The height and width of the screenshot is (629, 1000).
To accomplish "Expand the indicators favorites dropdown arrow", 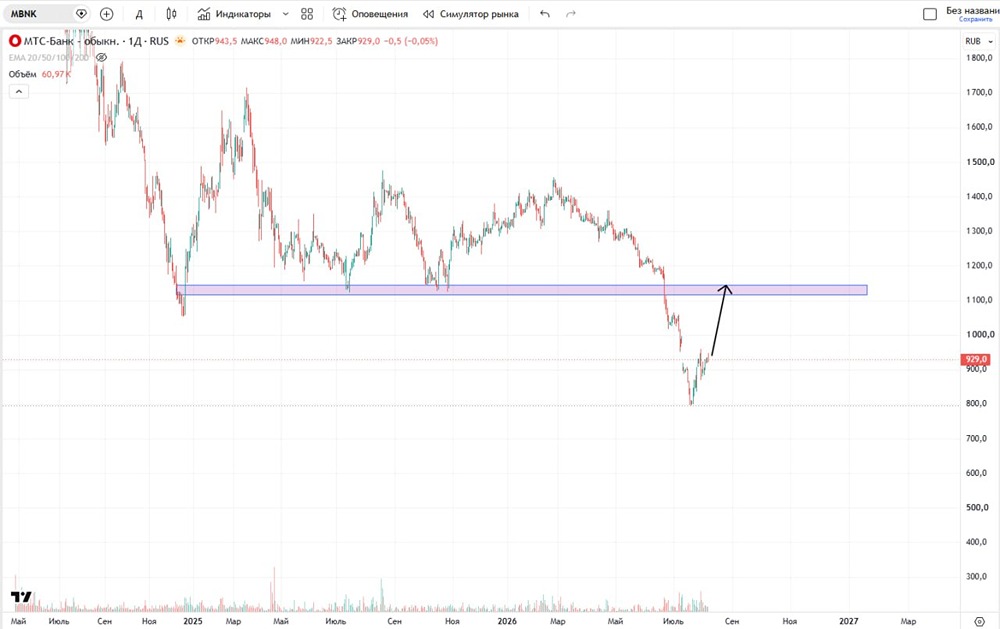I will pos(285,13).
